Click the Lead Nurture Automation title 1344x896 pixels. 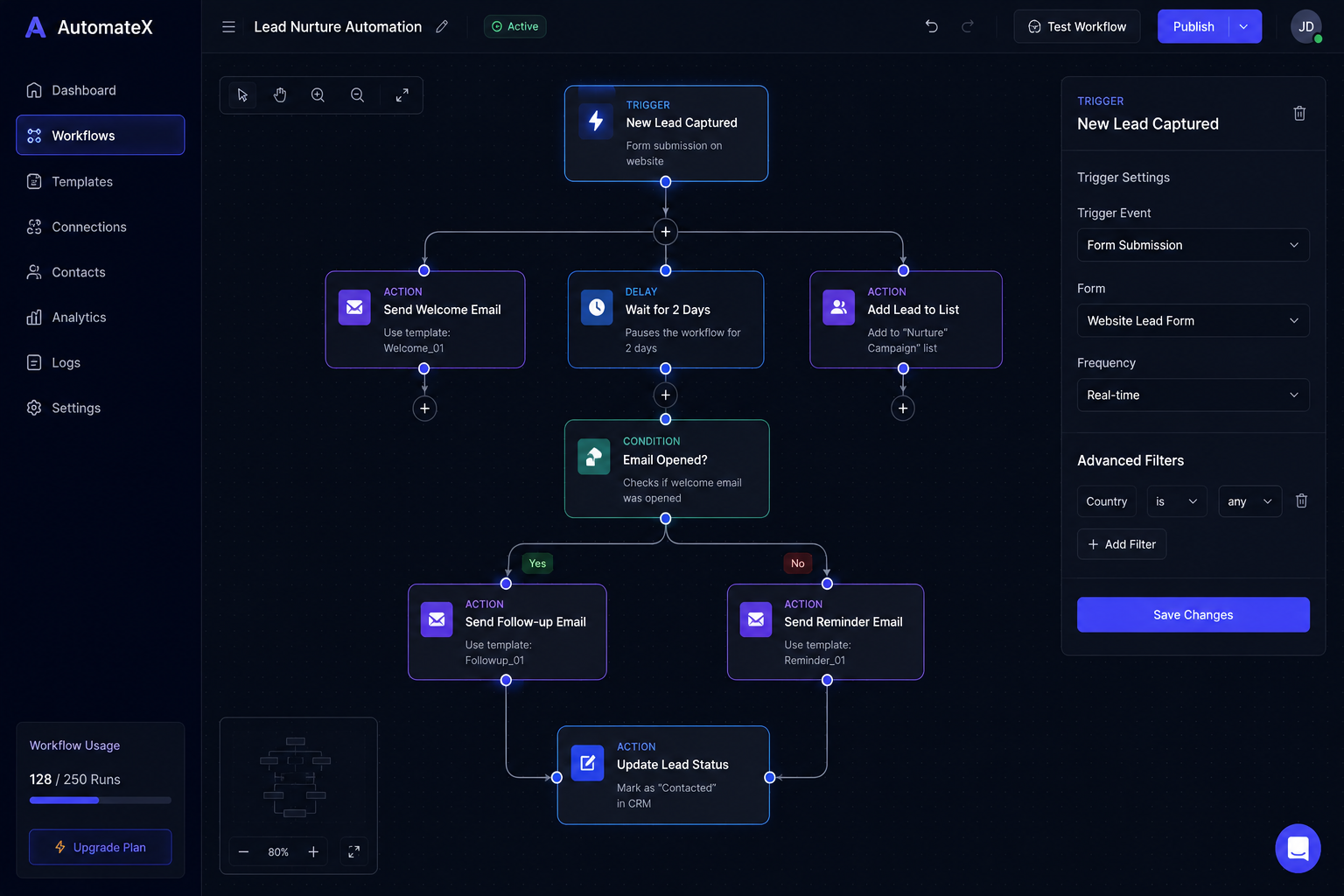point(338,27)
